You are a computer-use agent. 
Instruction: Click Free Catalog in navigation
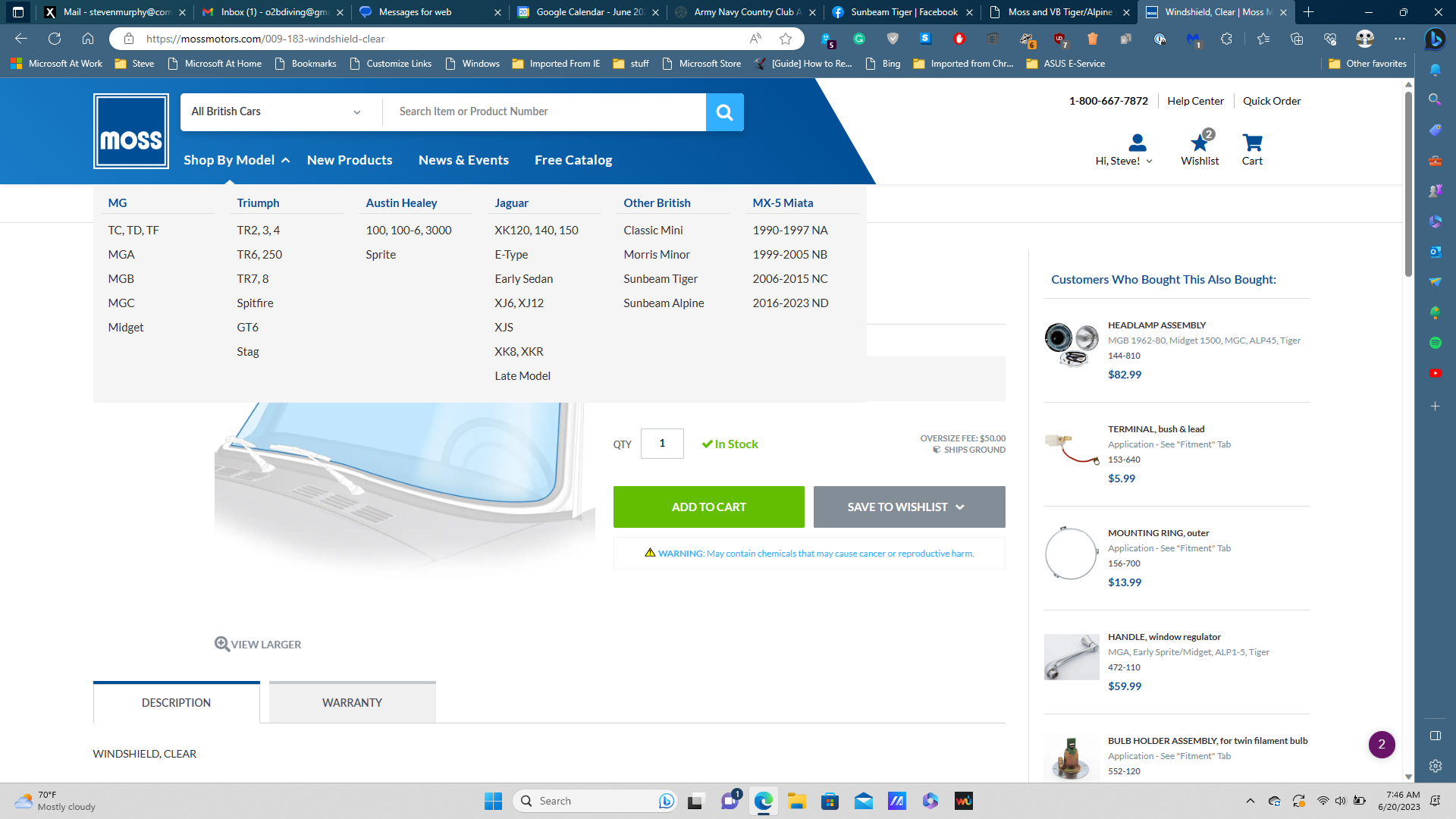click(x=573, y=160)
